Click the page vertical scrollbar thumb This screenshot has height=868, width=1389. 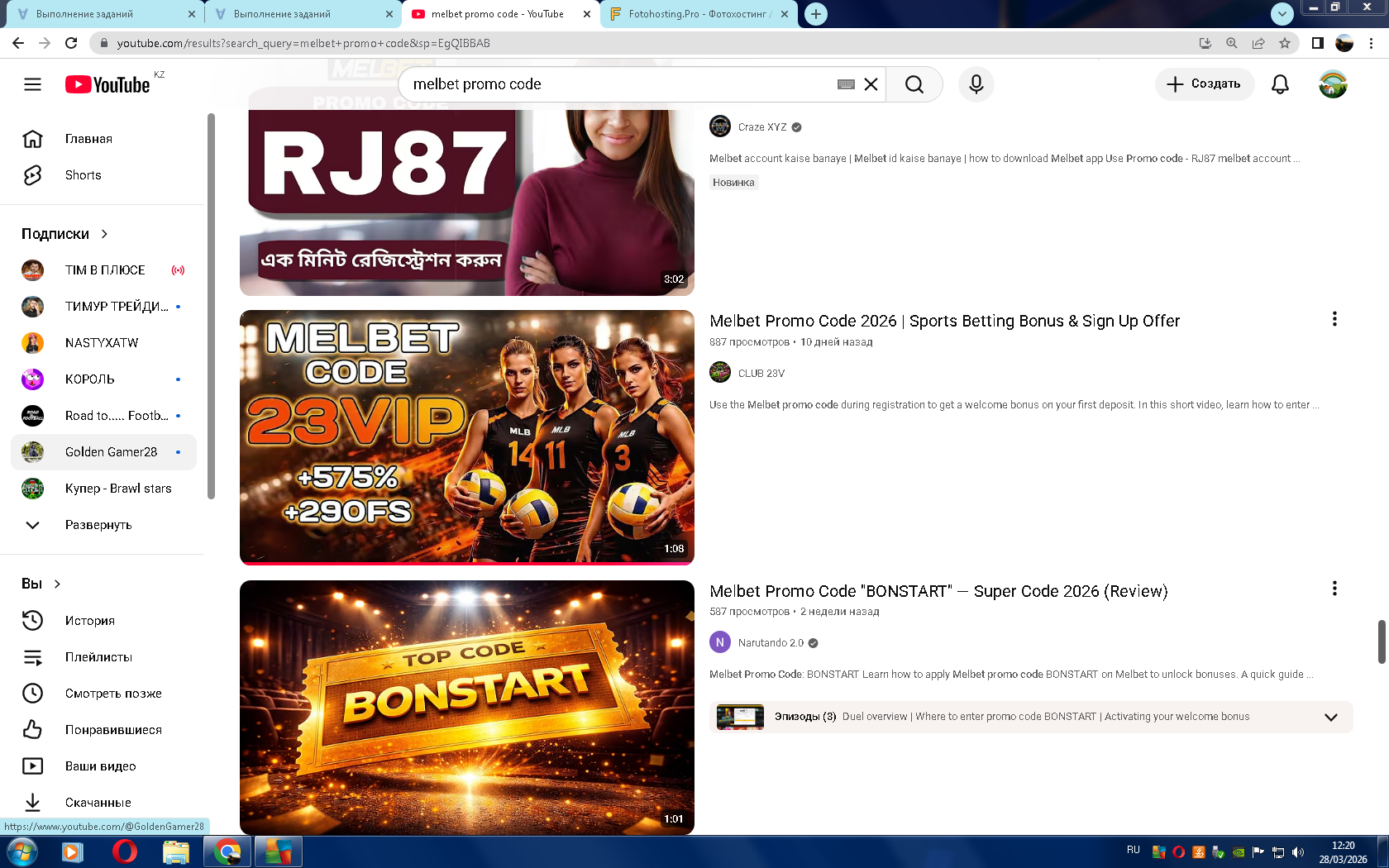(1382, 641)
